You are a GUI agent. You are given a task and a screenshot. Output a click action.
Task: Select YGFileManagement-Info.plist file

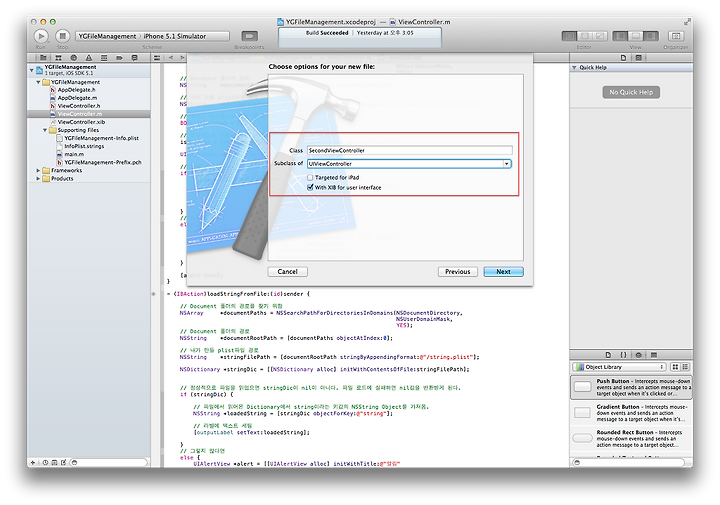click(x=101, y=138)
